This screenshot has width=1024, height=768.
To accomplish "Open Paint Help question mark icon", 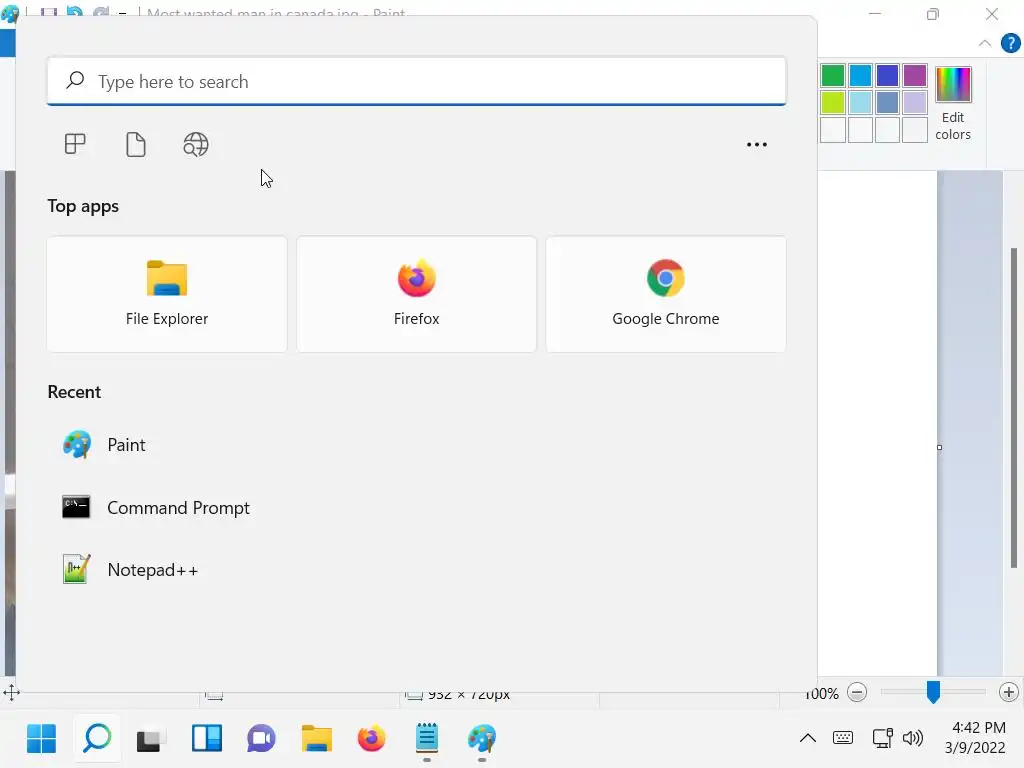I will tap(1010, 44).
